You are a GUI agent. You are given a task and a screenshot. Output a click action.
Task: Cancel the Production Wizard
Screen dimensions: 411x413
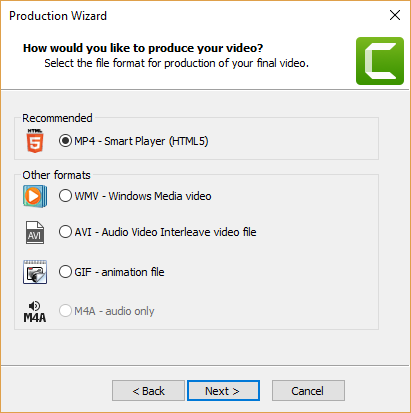point(308,391)
